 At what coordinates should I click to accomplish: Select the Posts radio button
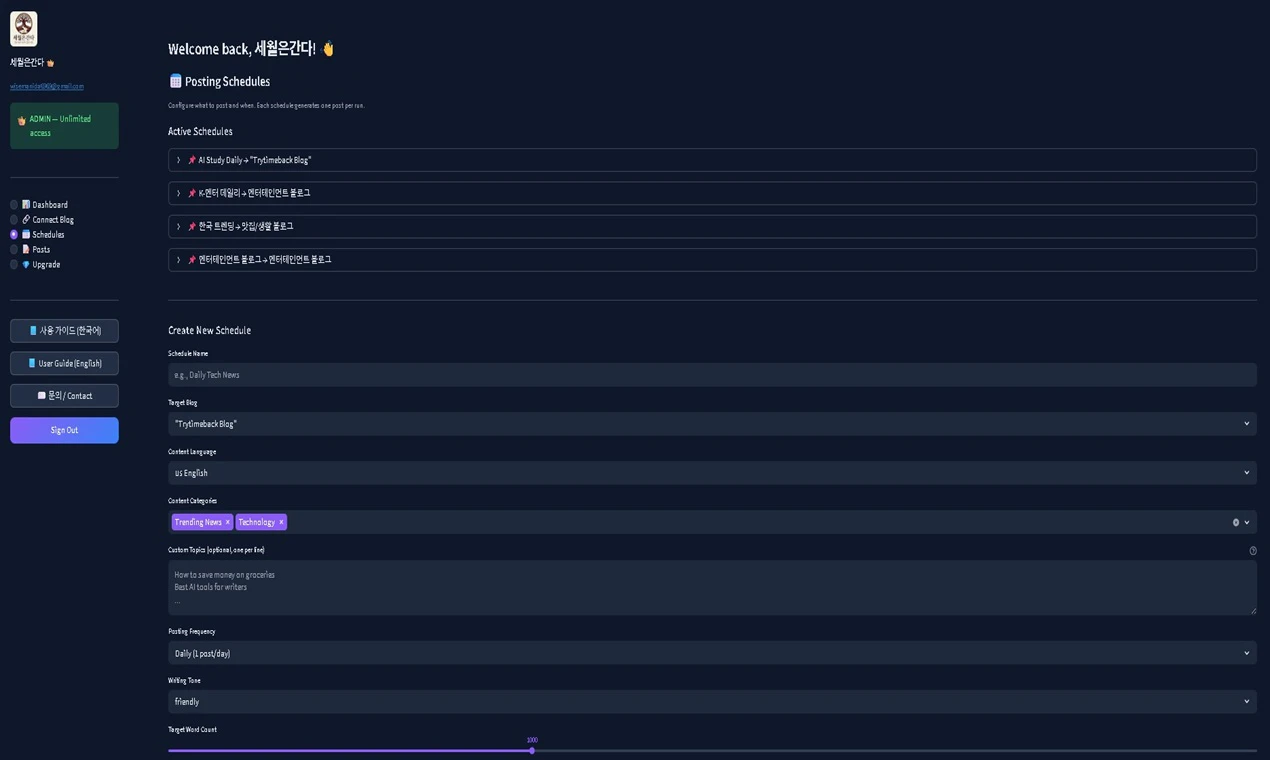(13, 249)
